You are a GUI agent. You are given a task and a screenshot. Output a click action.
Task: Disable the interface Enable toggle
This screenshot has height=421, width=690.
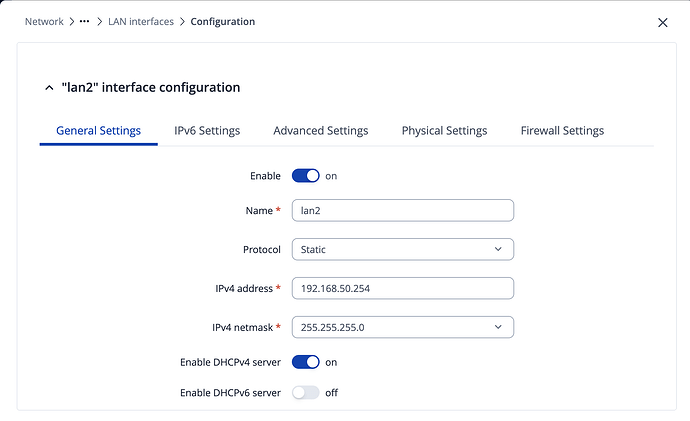305,176
